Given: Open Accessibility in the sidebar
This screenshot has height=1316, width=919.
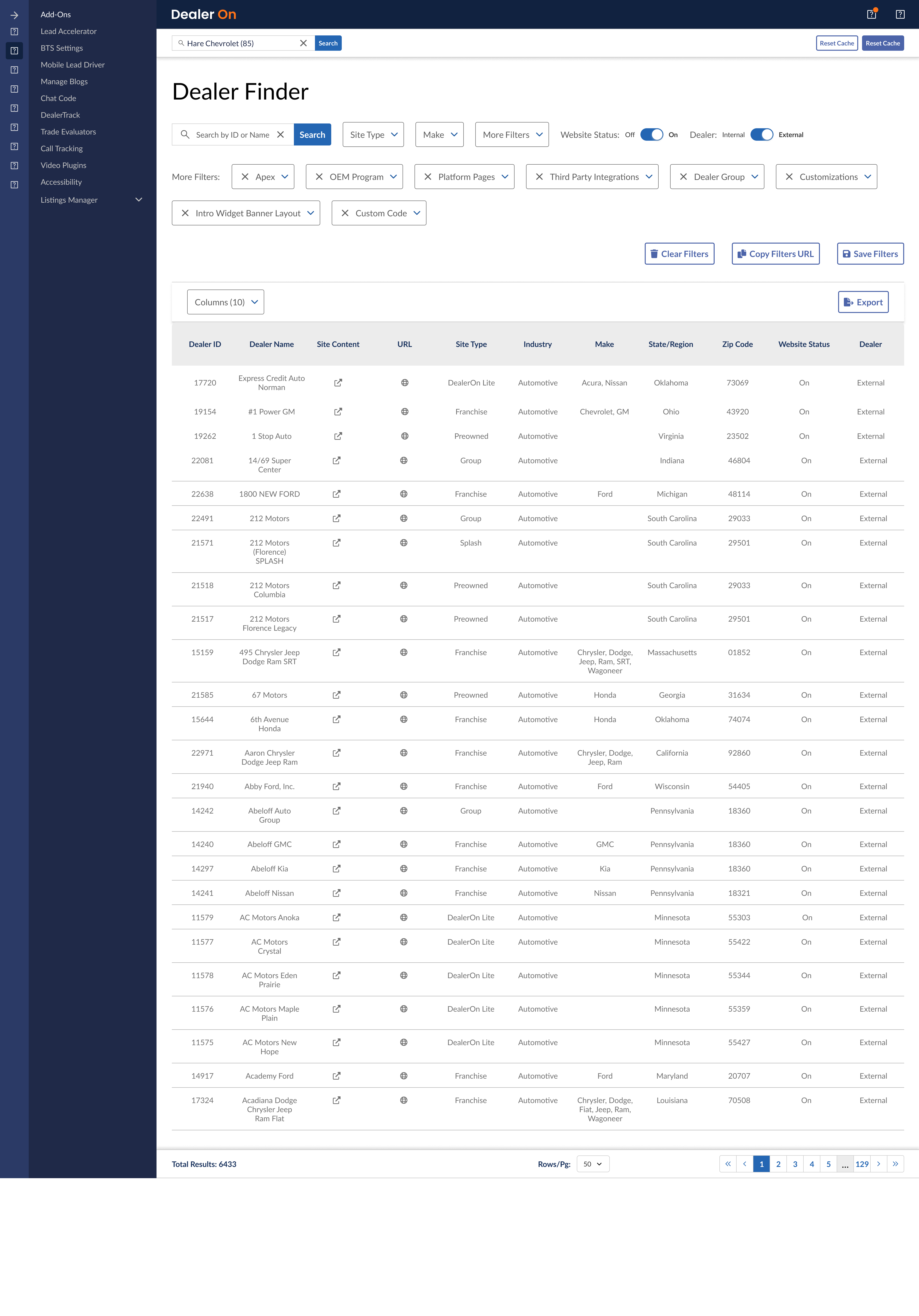Looking at the screenshot, I should 61,182.
